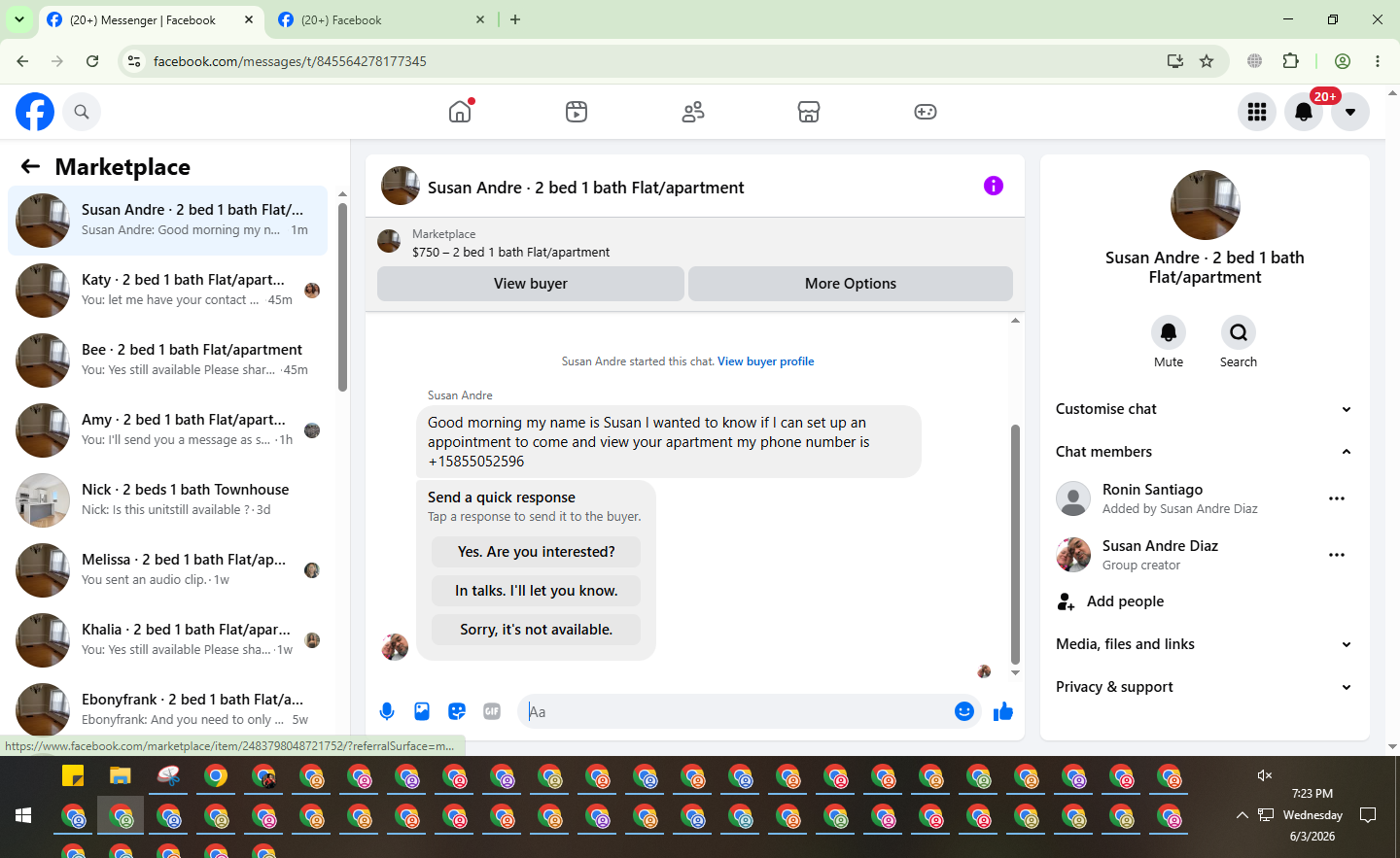This screenshot has width=1400, height=858.
Task: Open Chrome three-dot menu
Action: click(x=1378, y=61)
